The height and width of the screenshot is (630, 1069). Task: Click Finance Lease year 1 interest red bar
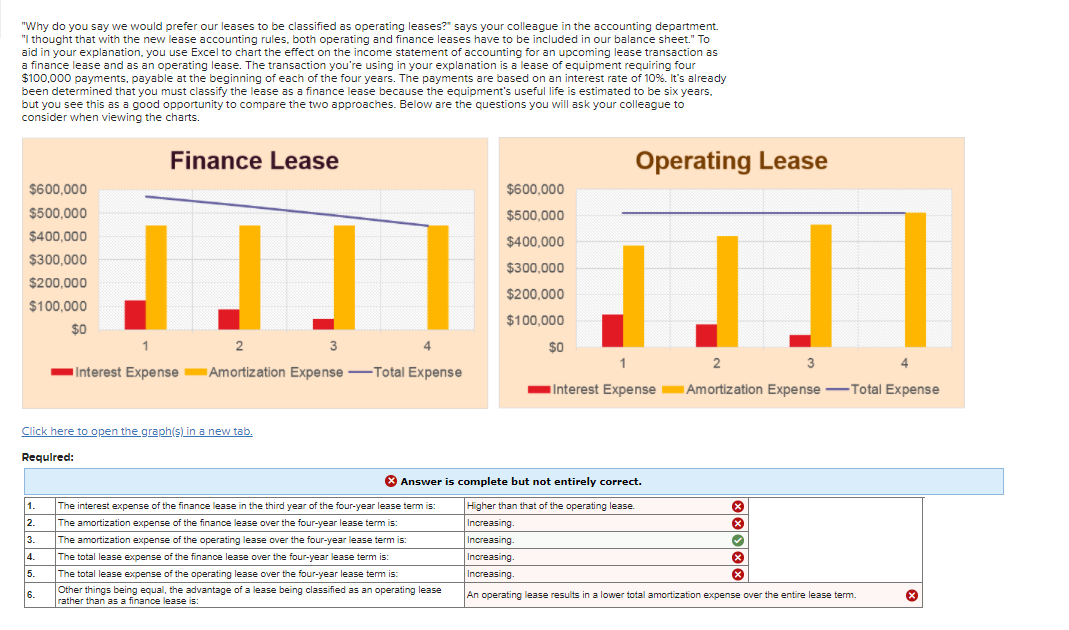pos(135,315)
